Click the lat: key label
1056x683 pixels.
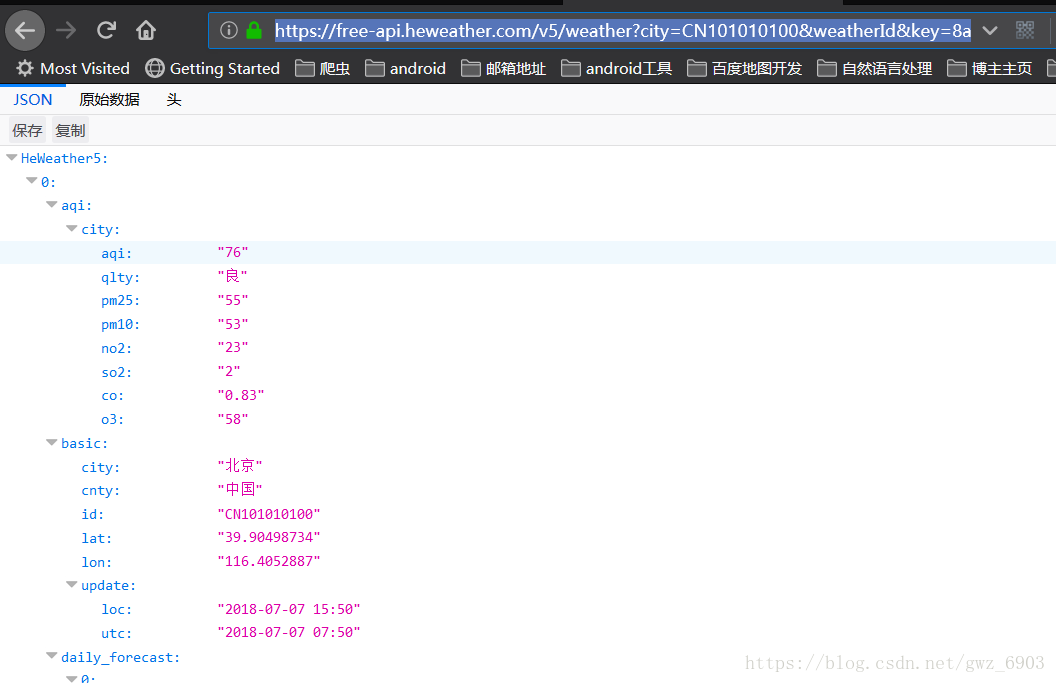click(96, 538)
